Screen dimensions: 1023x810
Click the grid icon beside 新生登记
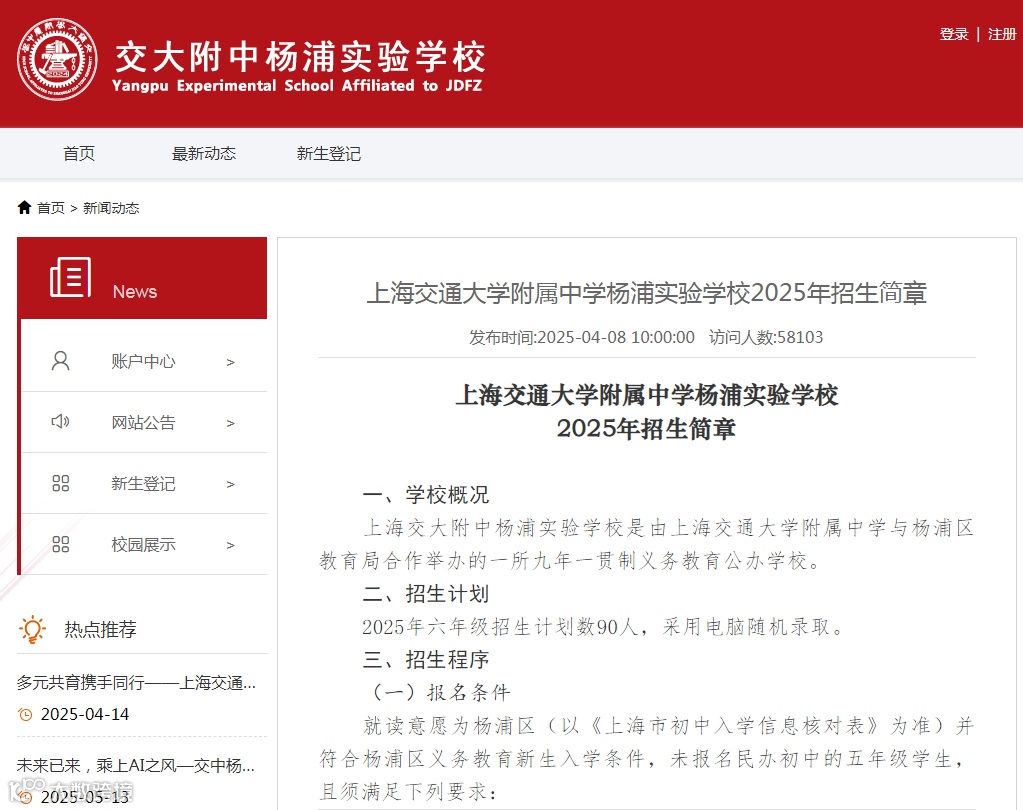coord(61,483)
